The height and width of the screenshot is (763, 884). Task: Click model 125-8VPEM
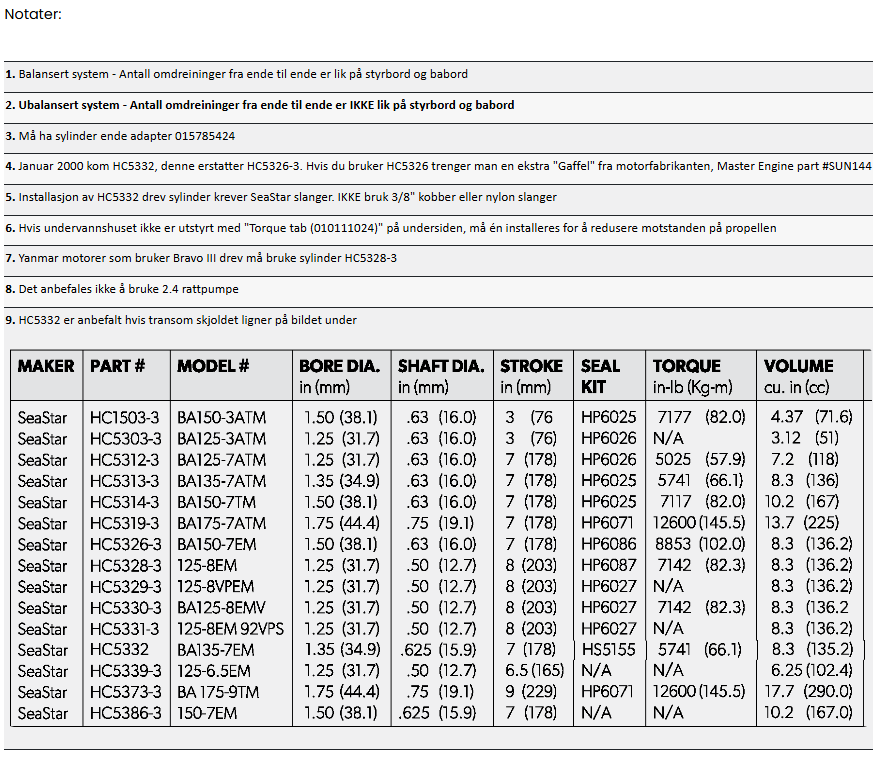click(x=215, y=587)
